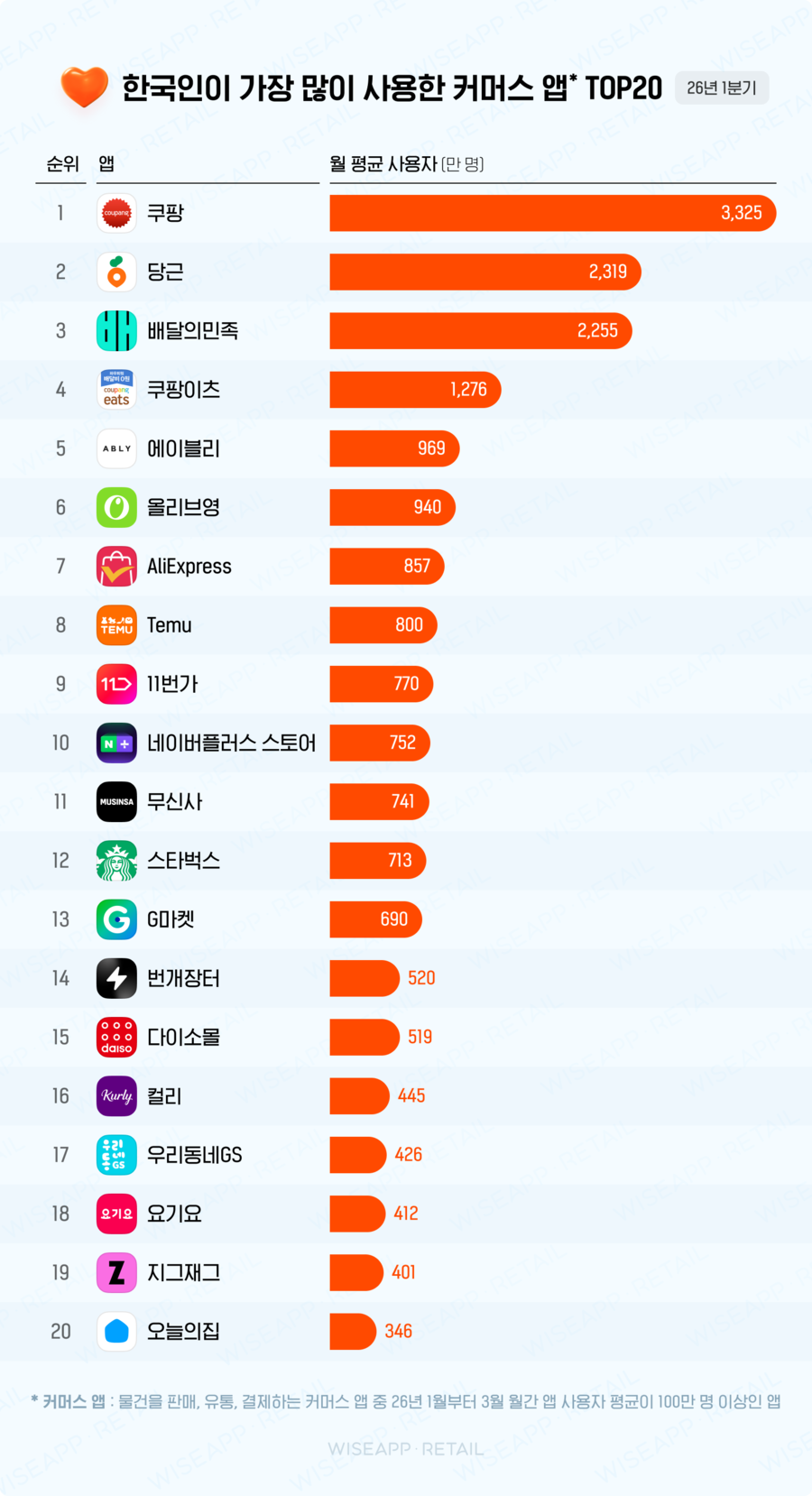The image size is (812, 1496).
Task: Click the 26년 1분기 badge
Action: 722,88
